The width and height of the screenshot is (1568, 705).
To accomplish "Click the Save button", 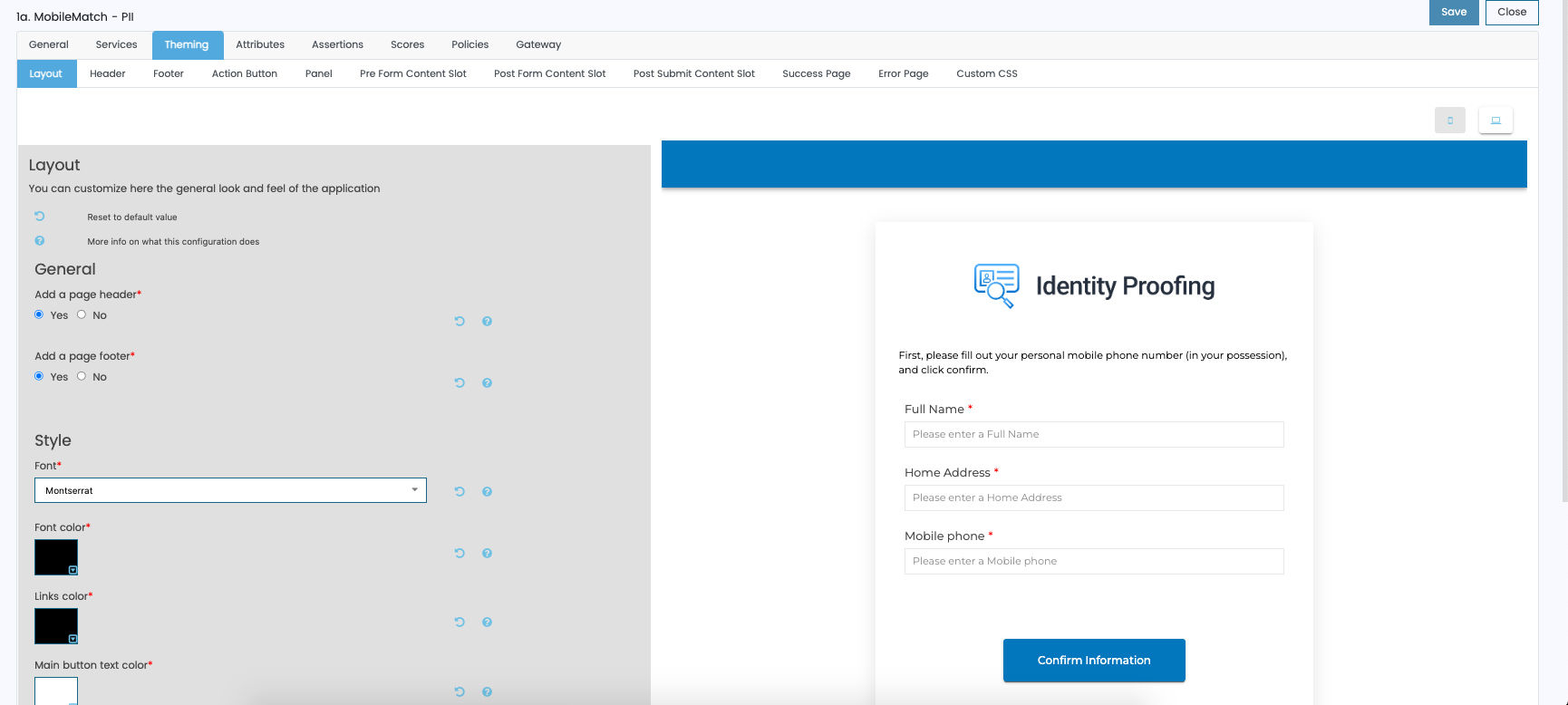I will click(x=1454, y=12).
